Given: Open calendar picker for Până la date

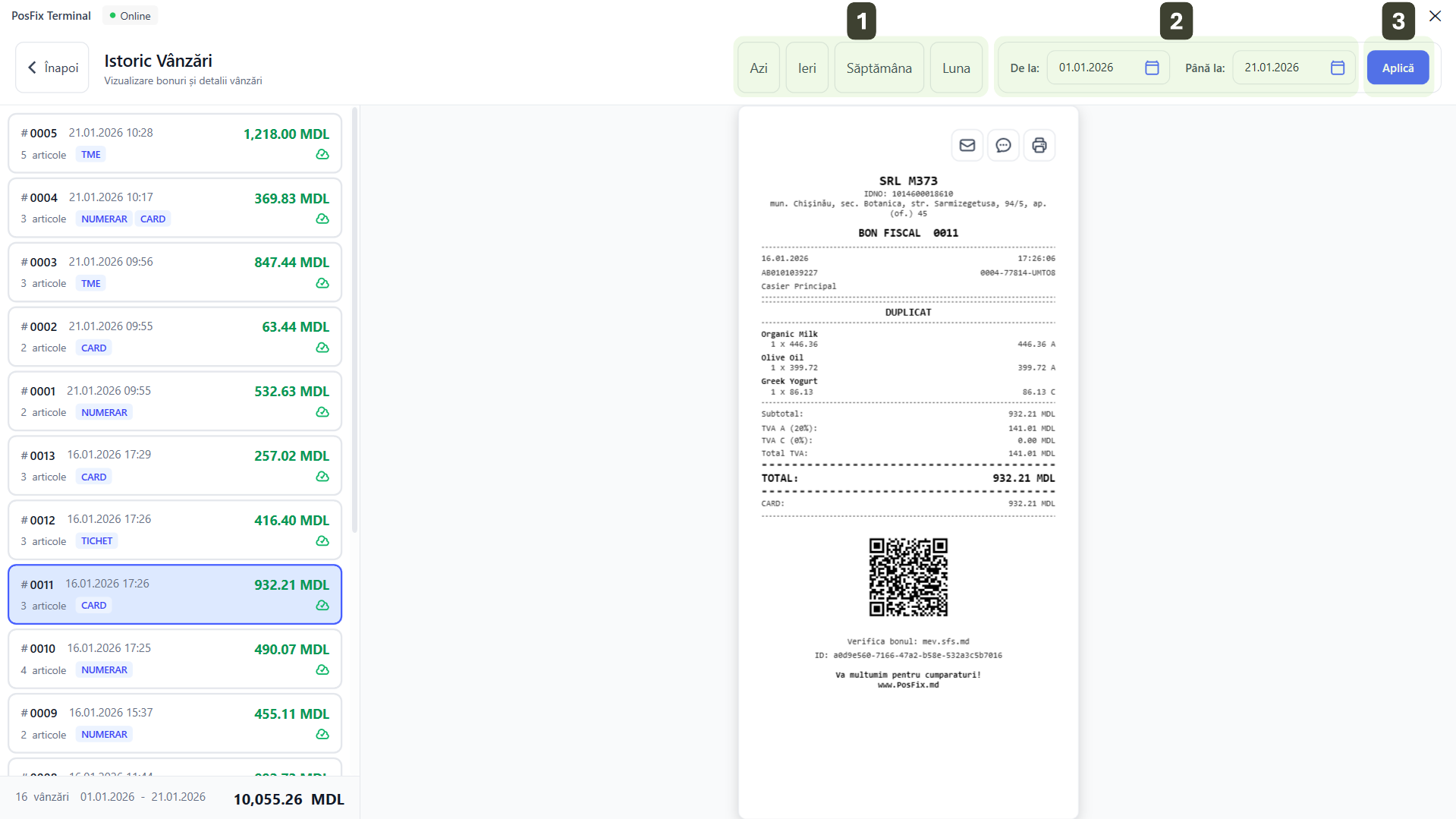Looking at the screenshot, I should [x=1337, y=68].
